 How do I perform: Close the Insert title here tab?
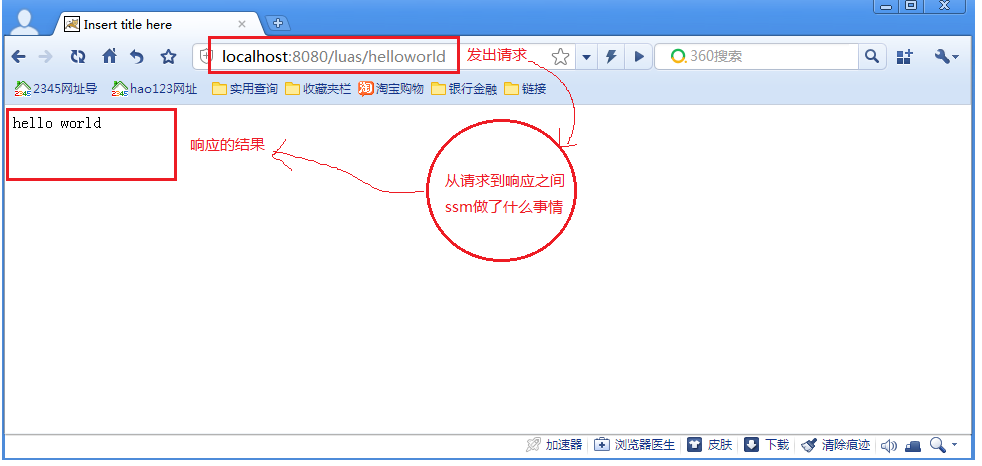coord(242,24)
